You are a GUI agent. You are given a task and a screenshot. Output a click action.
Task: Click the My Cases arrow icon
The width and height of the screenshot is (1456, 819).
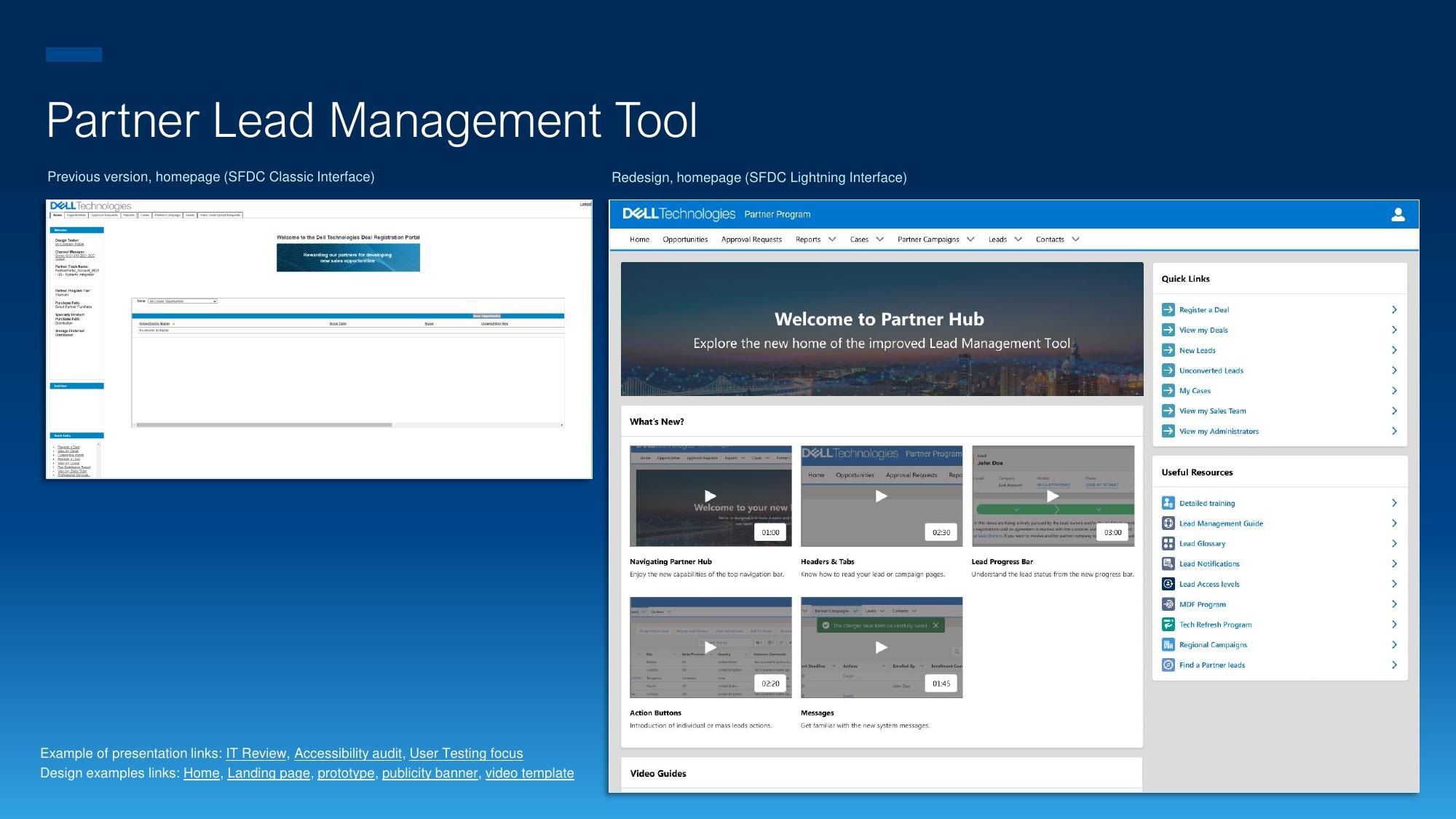(x=1168, y=390)
